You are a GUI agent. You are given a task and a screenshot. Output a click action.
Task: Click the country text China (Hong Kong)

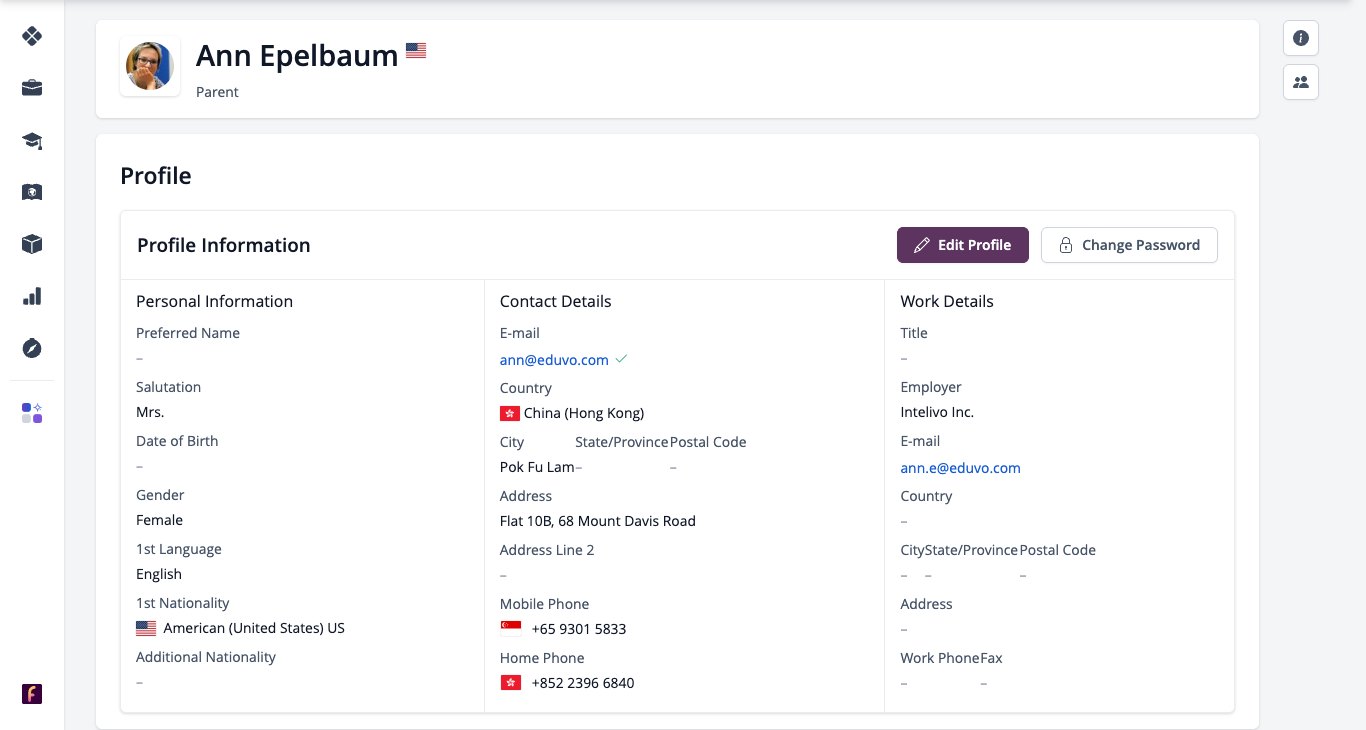(584, 413)
